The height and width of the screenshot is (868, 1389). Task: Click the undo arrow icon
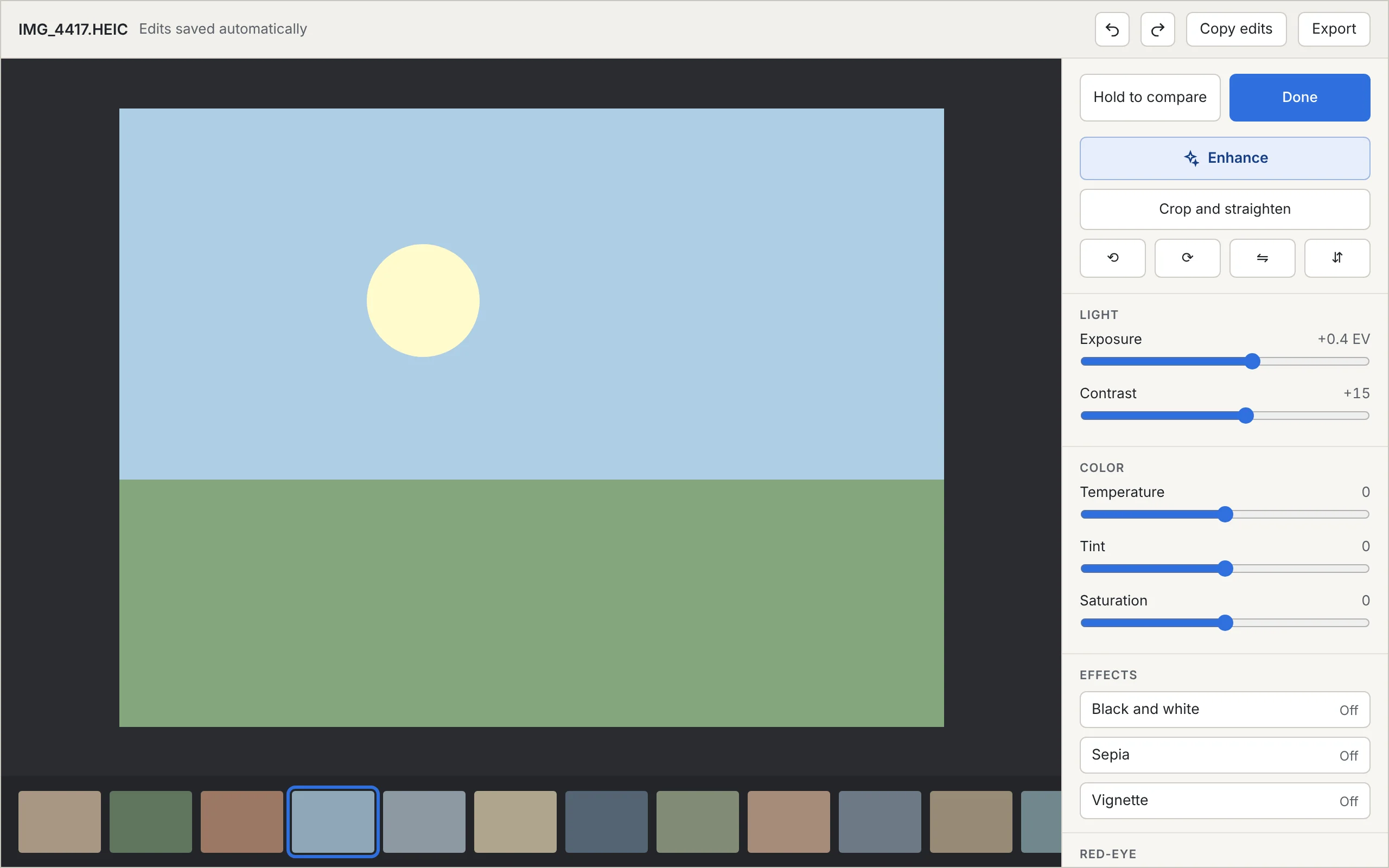pos(1112,29)
